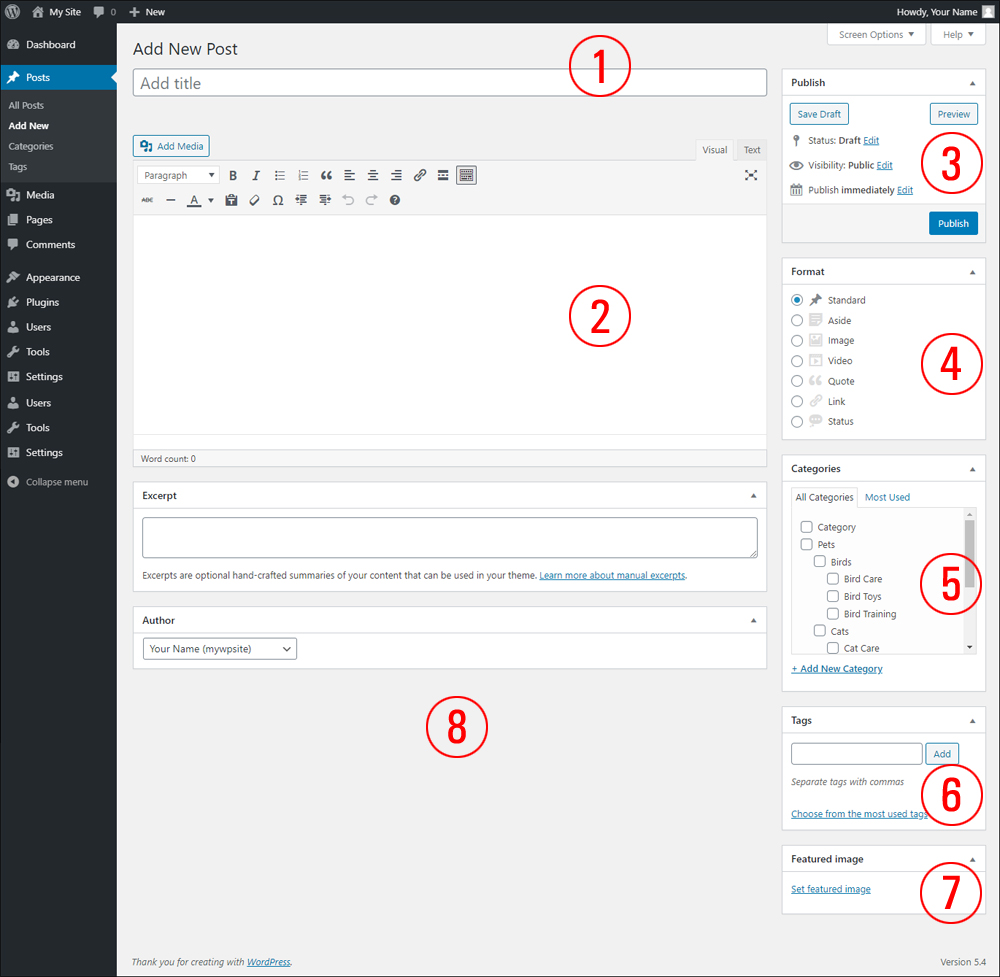
Task: Select the Link post format
Action: click(x=797, y=401)
